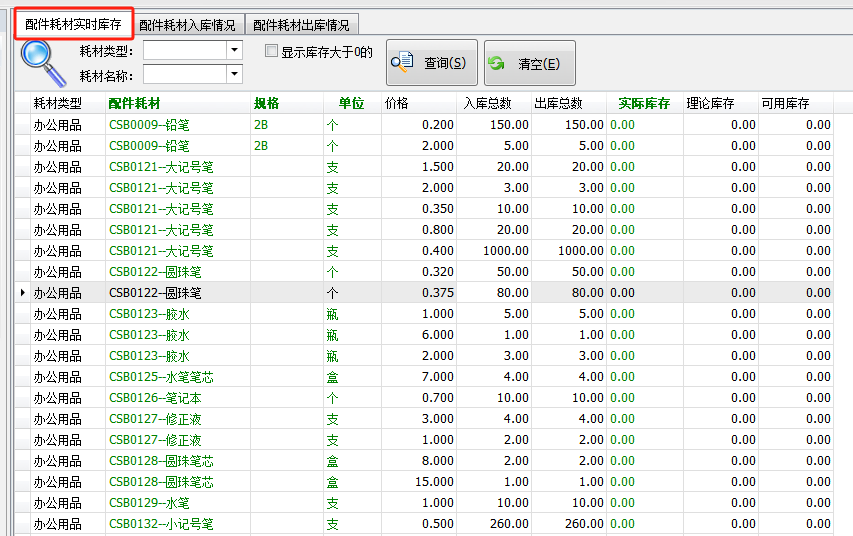Screen dimensions: 853x536
Task: Click CSB0128--圆珠笔芯 row priced 8.000
Action: click(x=424, y=461)
